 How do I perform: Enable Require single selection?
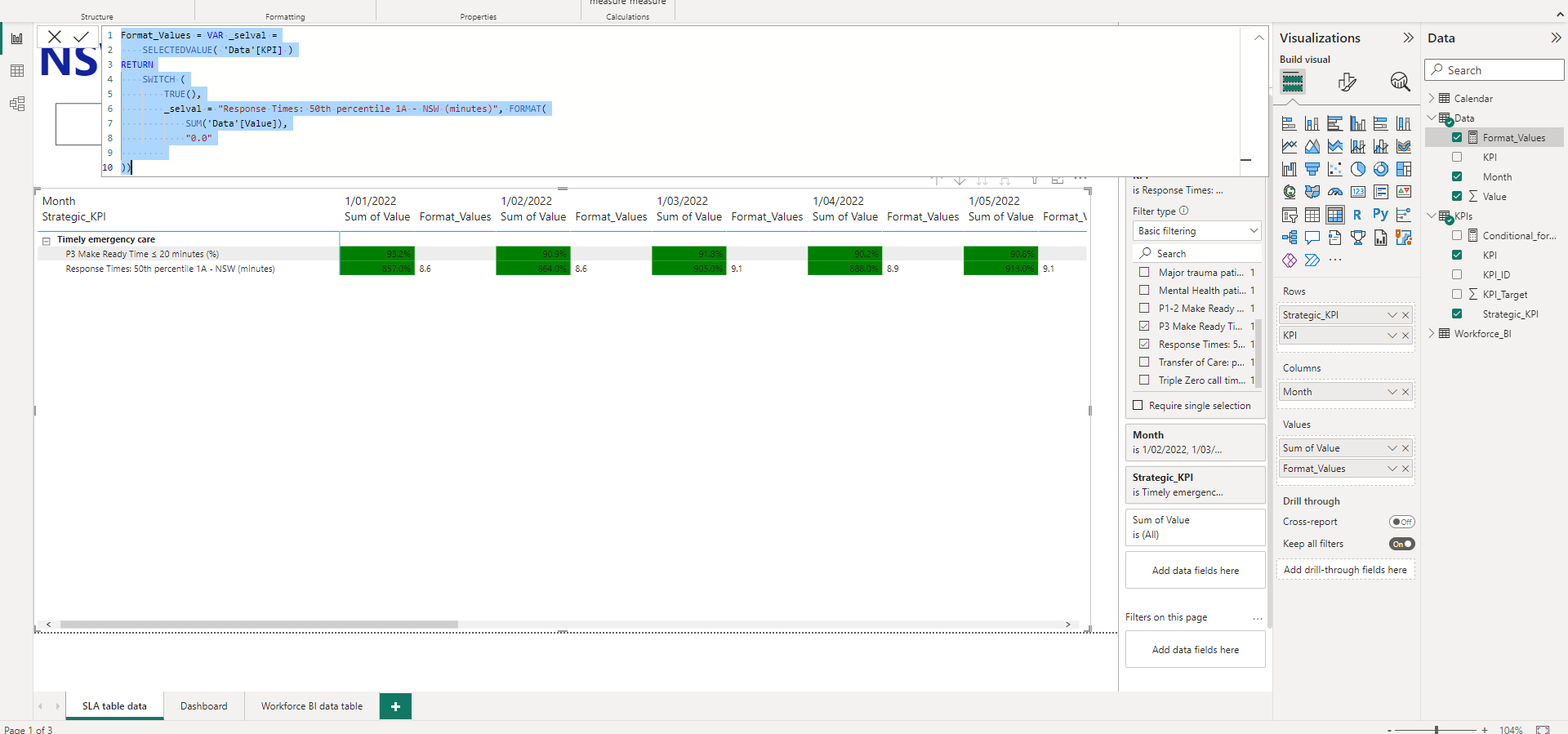click(x=1138, y=406)
